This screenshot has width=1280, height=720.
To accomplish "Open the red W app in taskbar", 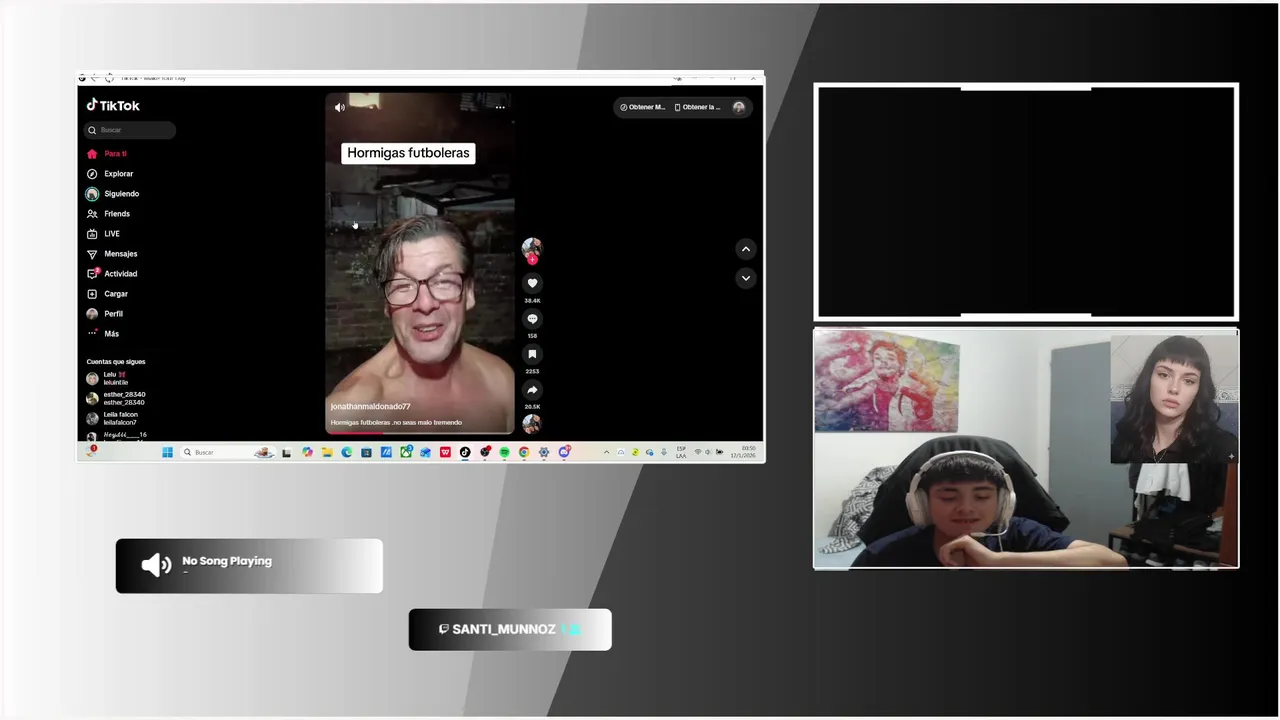I will pyautogui.click(x=445, y=453).
